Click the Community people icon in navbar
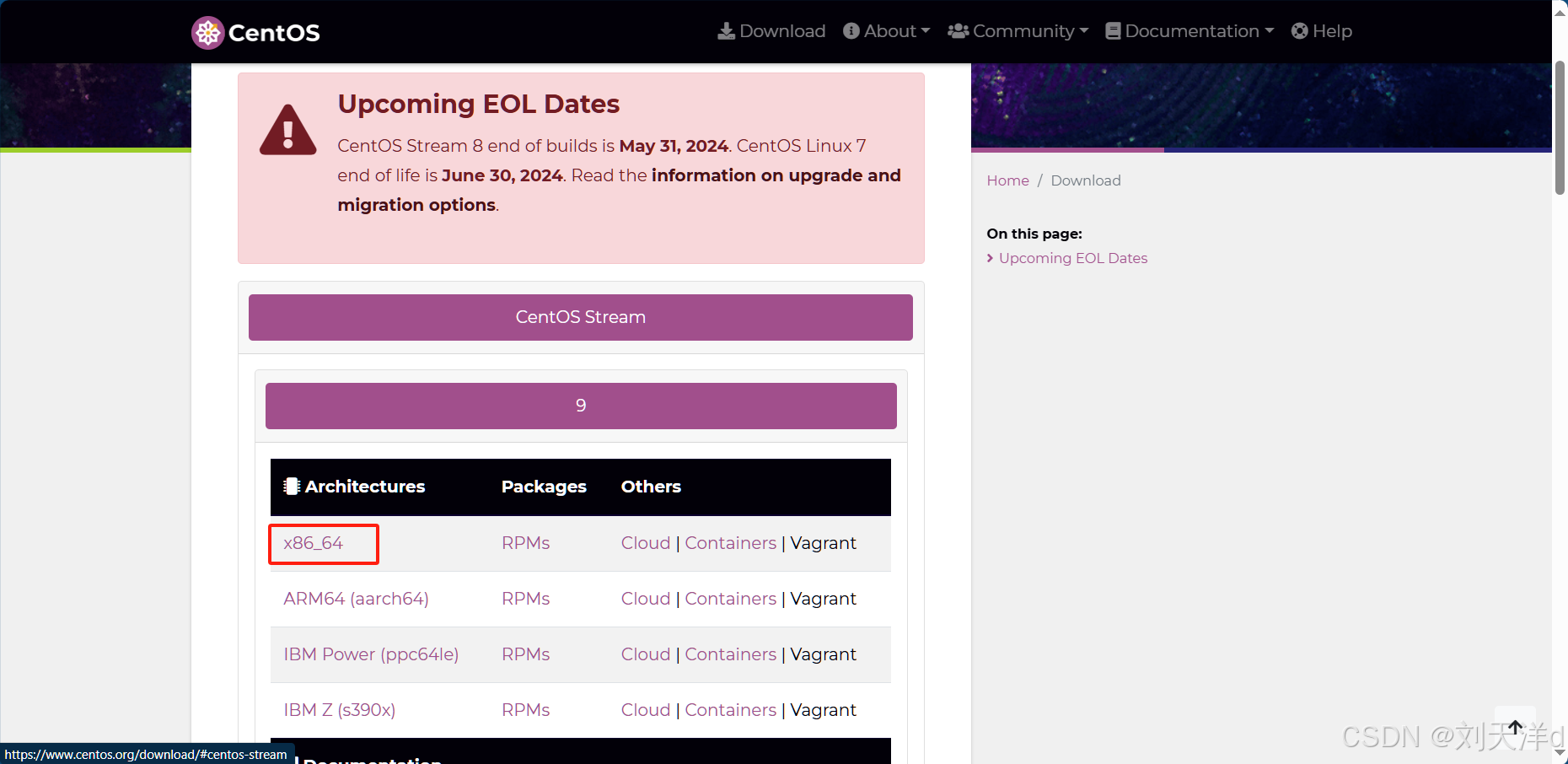The width and height of the screenshot is (1568, 764). tap(958, 31)
